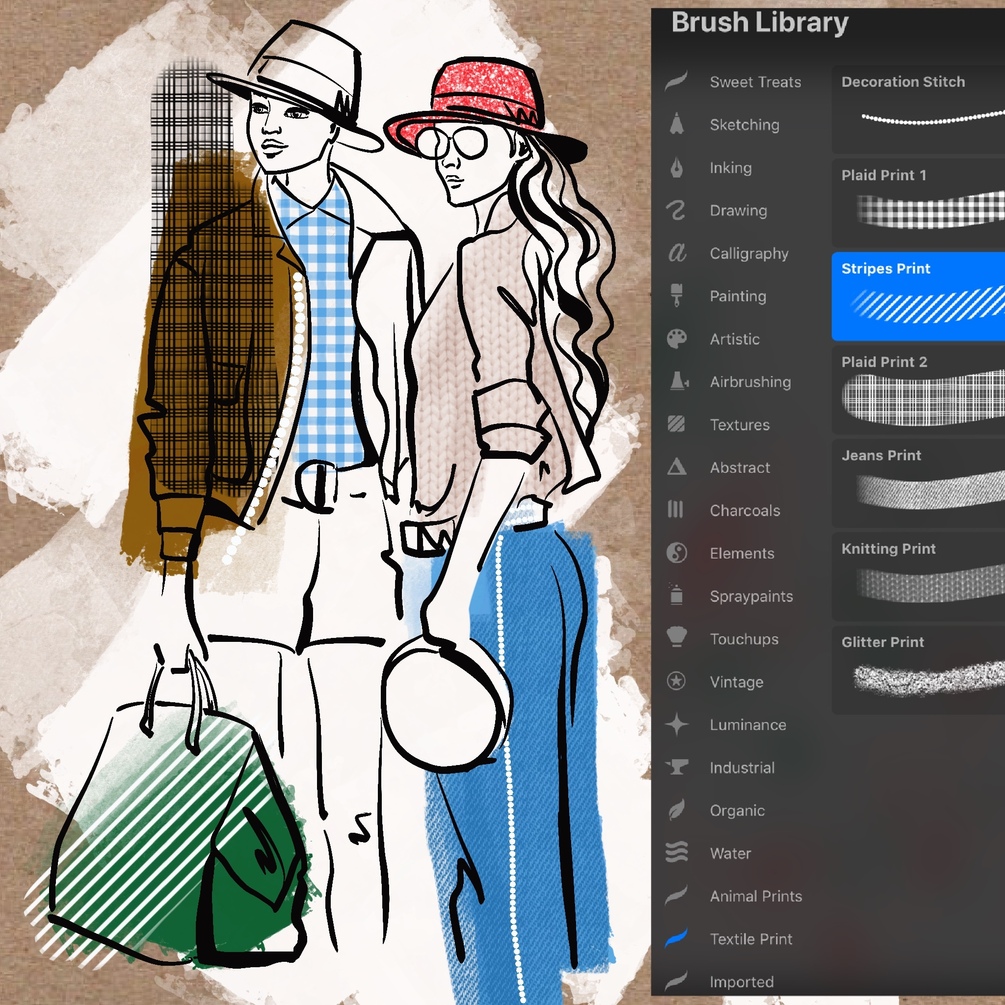Click the Vintage star icon
Screen dimensions: 1005x1005
(x=676, y=681)
